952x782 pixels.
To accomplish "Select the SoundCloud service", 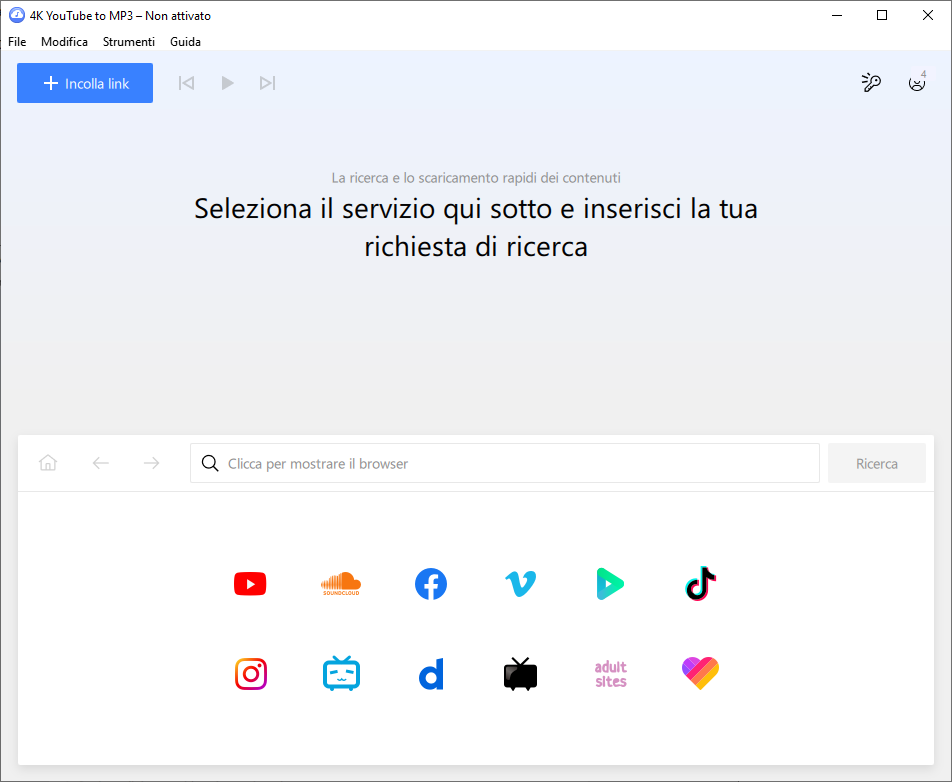I will pos(341,584).
